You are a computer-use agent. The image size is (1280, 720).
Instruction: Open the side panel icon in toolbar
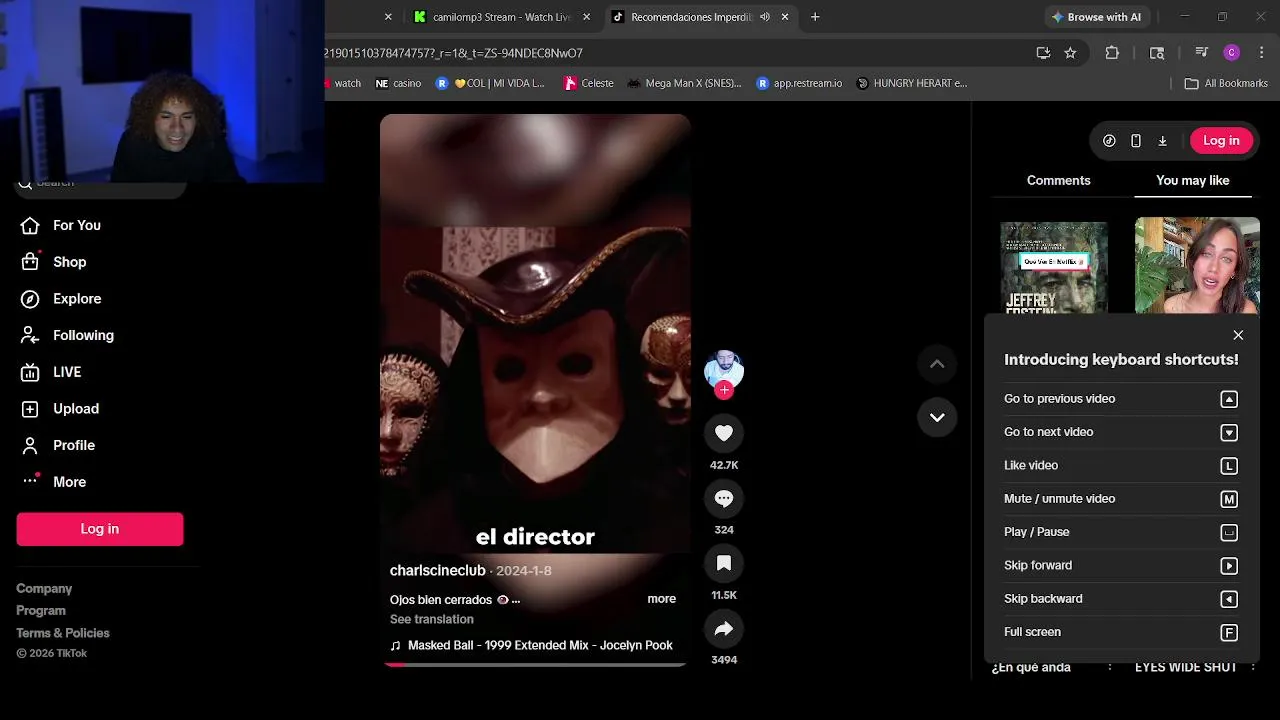[x=1157, y=53]
